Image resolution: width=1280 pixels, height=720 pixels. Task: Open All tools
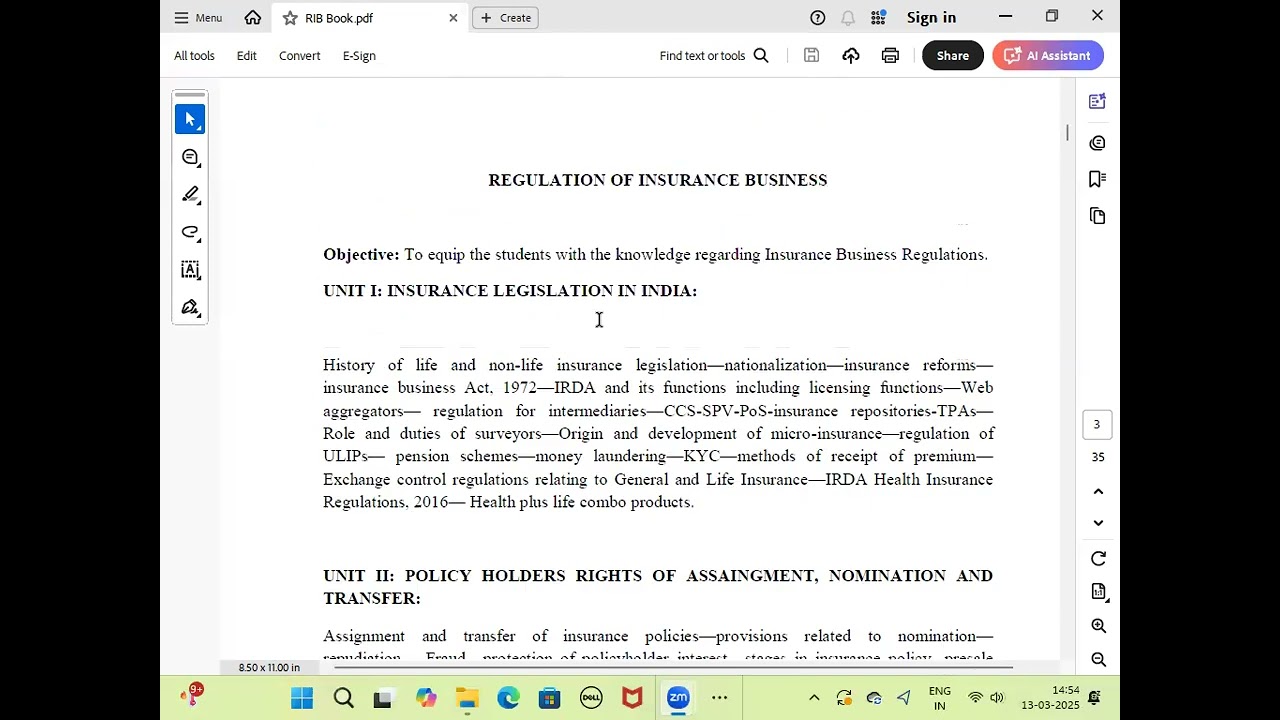coord(194,56)
